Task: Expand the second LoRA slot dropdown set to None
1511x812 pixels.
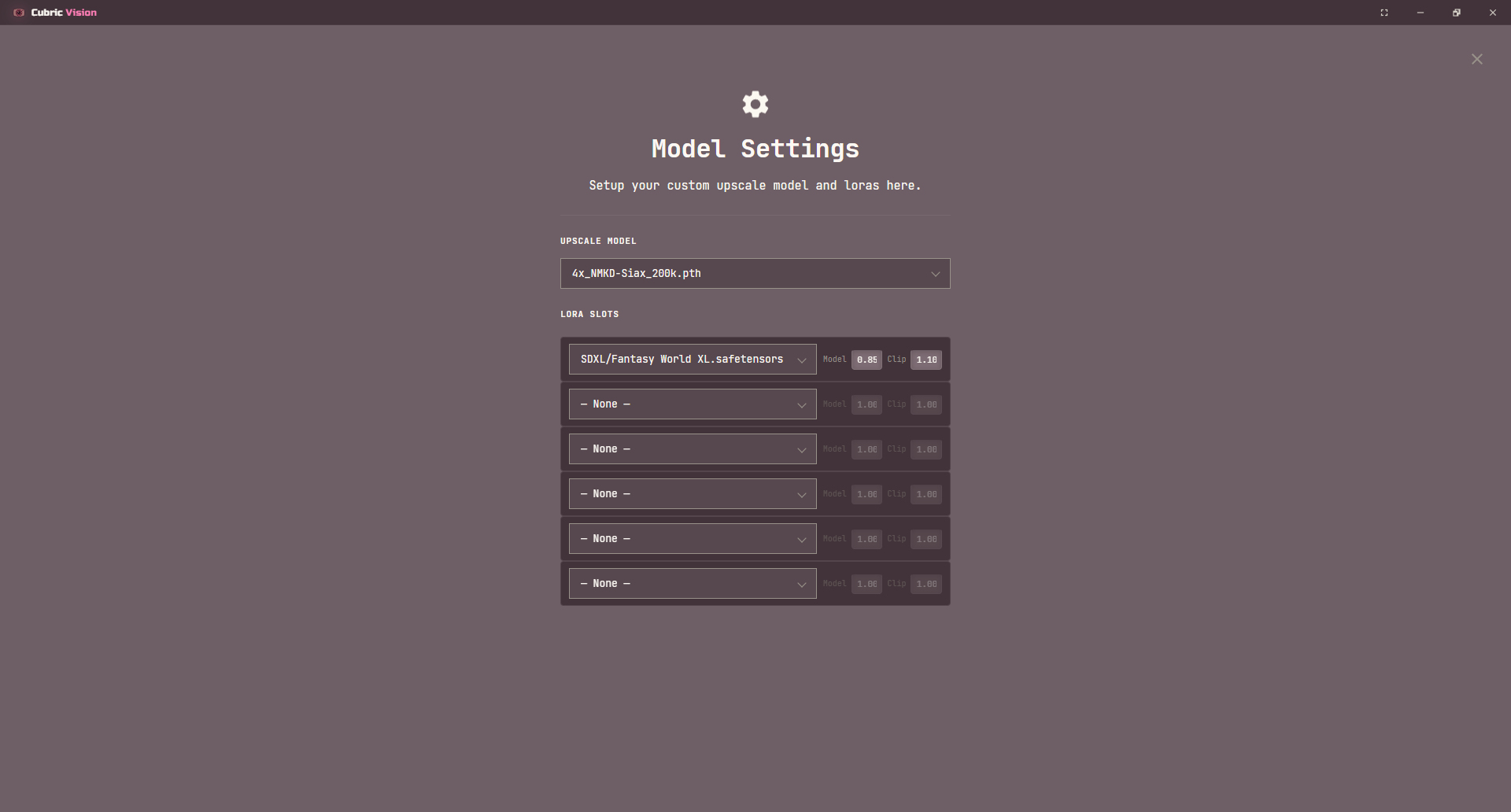Action: click(x=693, y=404)
